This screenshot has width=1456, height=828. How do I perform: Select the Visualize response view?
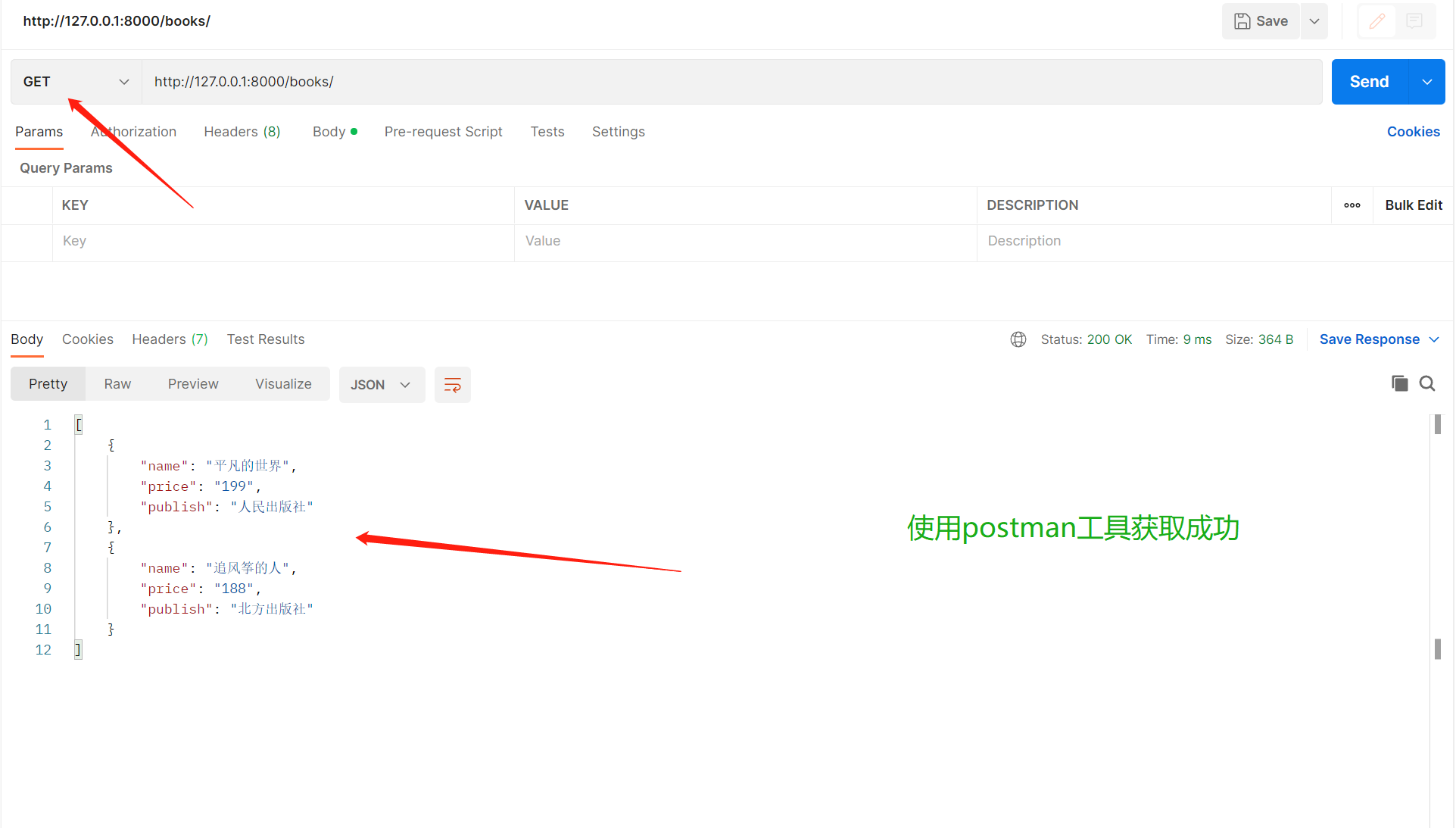click(x=283, y=384)
